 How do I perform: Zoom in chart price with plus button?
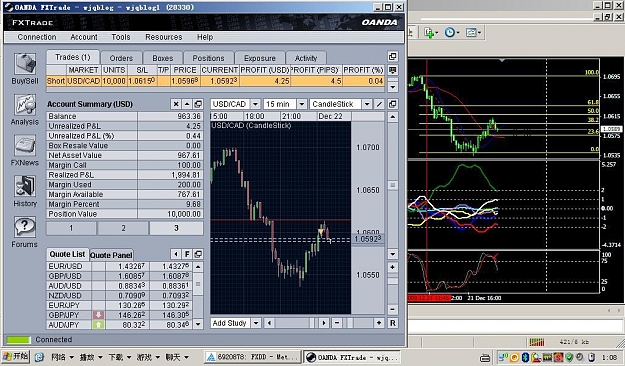[393, 267]
